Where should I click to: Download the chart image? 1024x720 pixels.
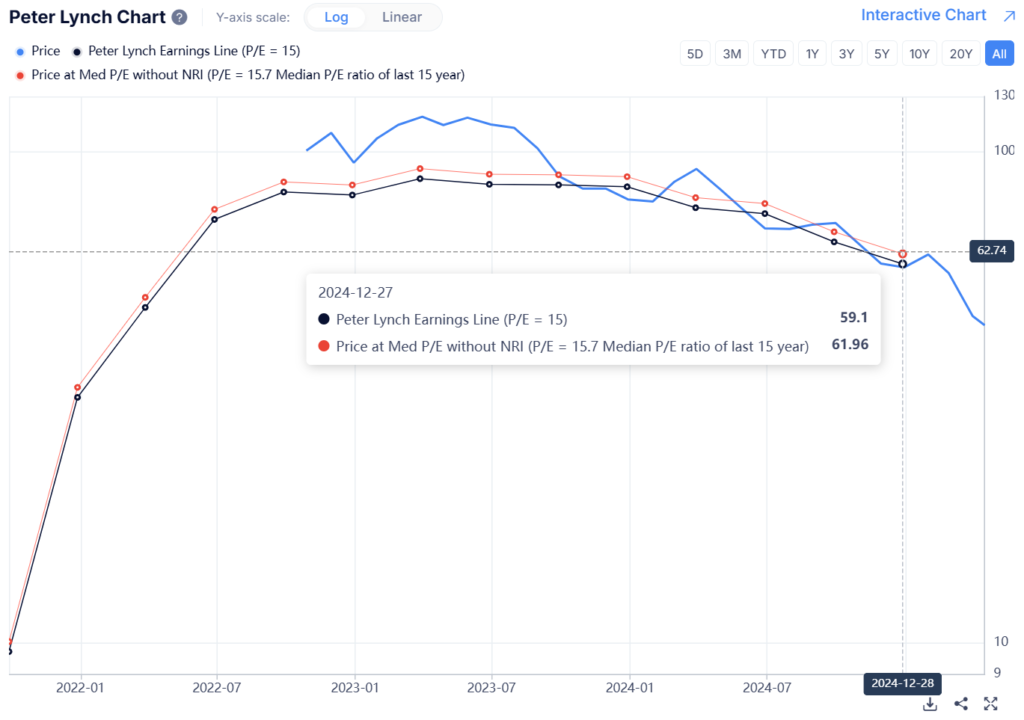(x=930, y=704)
